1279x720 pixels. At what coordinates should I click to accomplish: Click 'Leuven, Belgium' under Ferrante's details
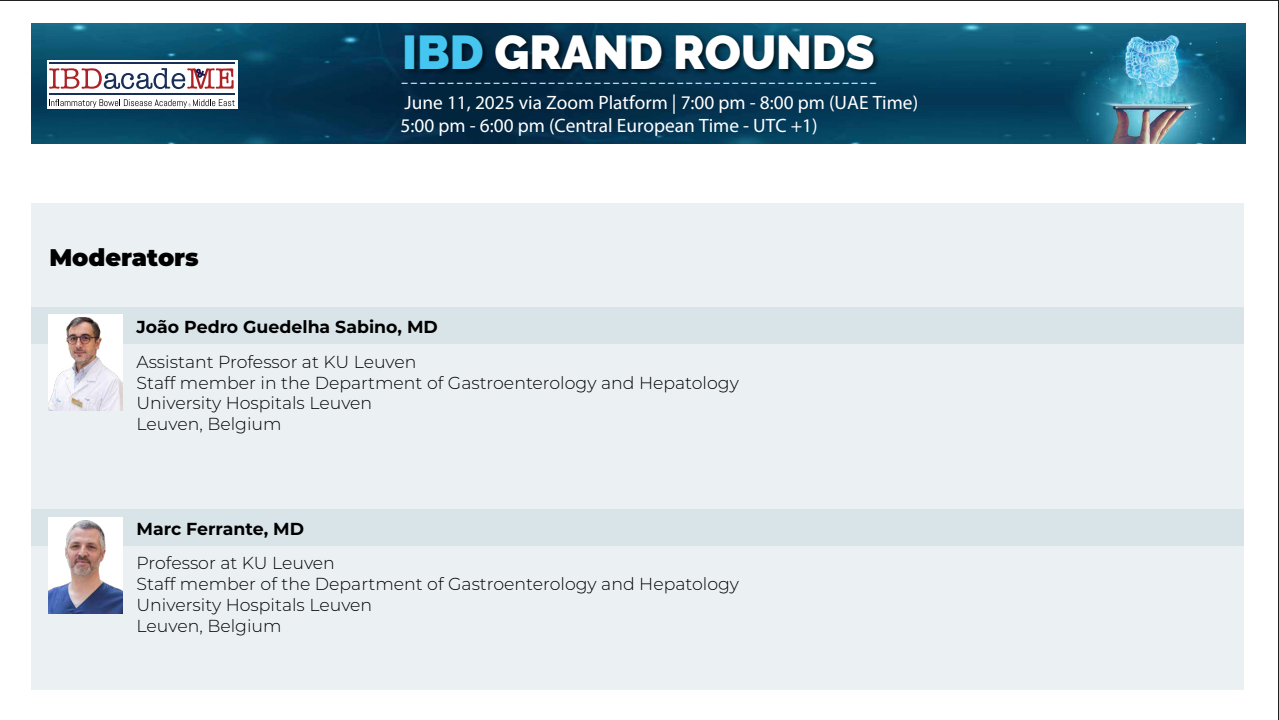coord(208,626)
